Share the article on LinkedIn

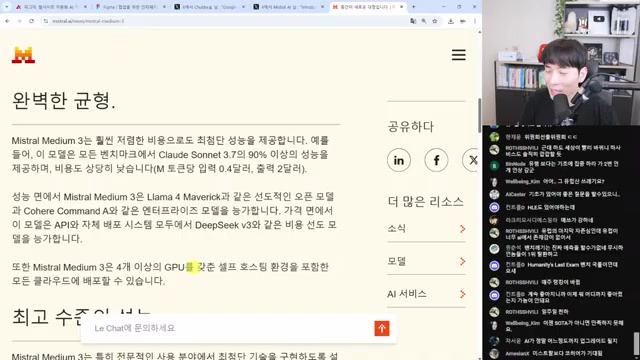[x=399, y=160]
